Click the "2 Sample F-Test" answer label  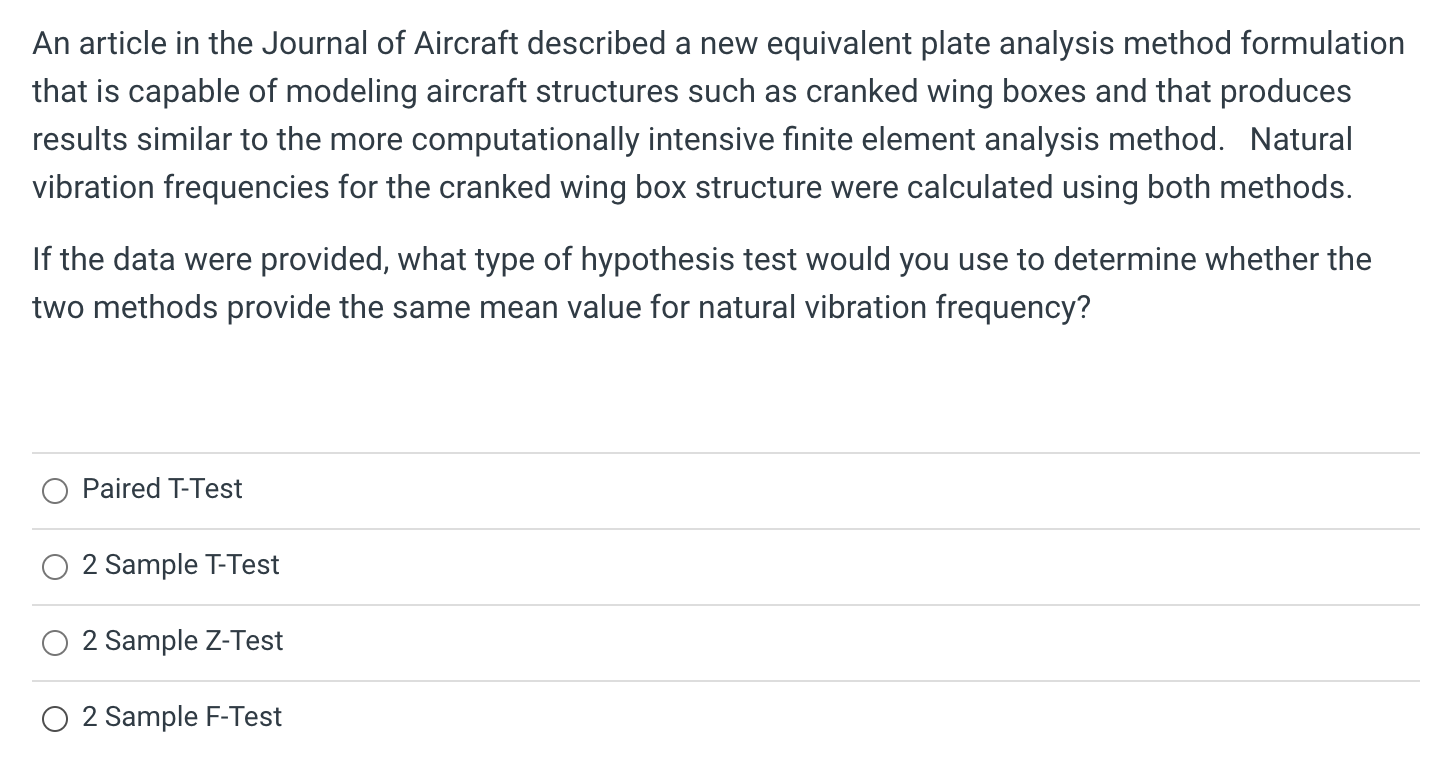182,717
